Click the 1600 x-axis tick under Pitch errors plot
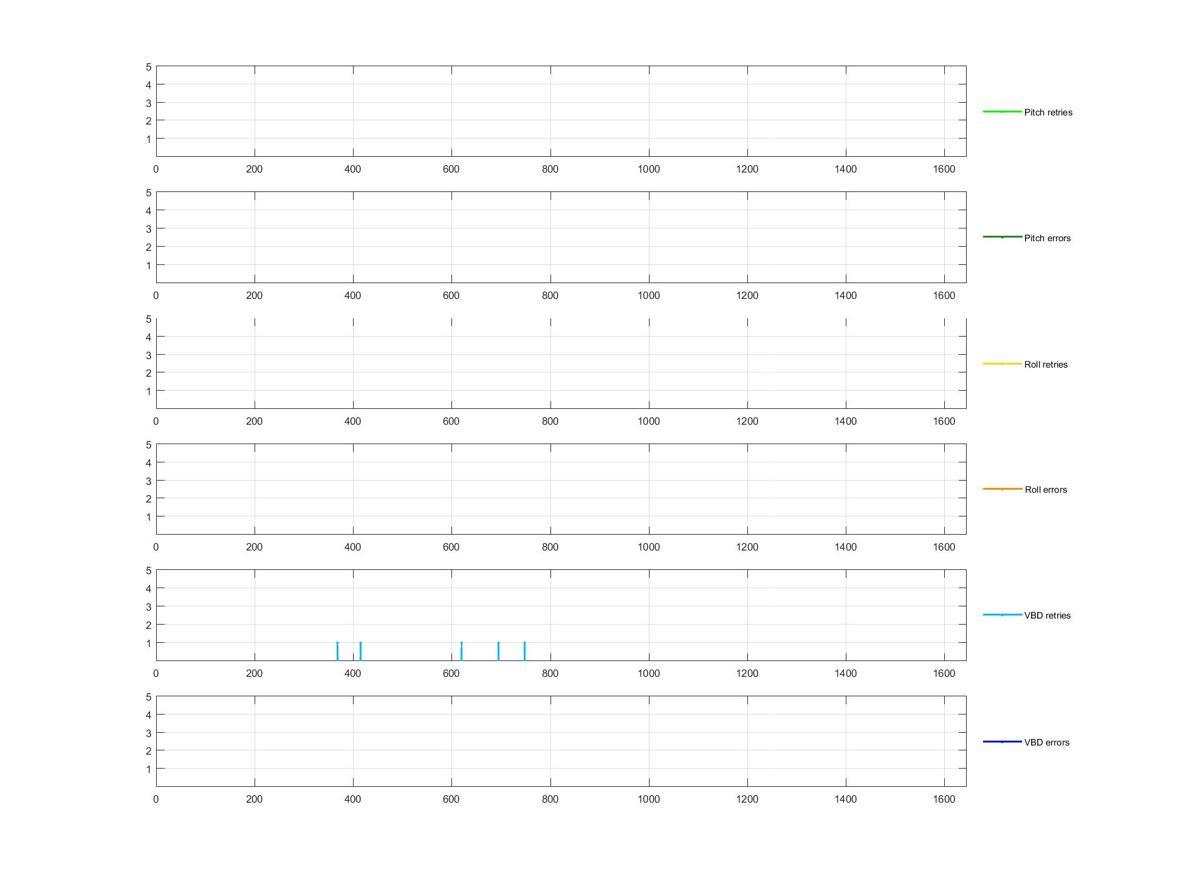This screenshot has height=885, width=1200. 944,296
